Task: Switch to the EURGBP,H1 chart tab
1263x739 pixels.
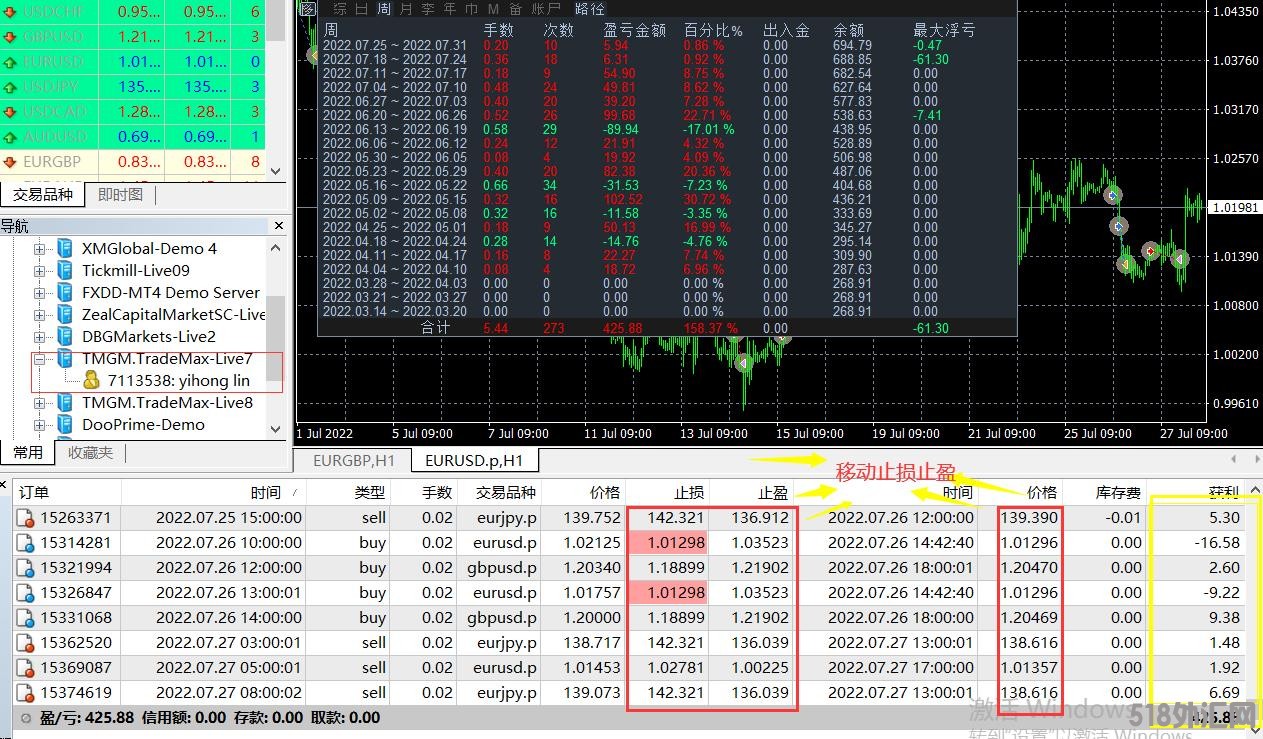Action: [354, 461]
